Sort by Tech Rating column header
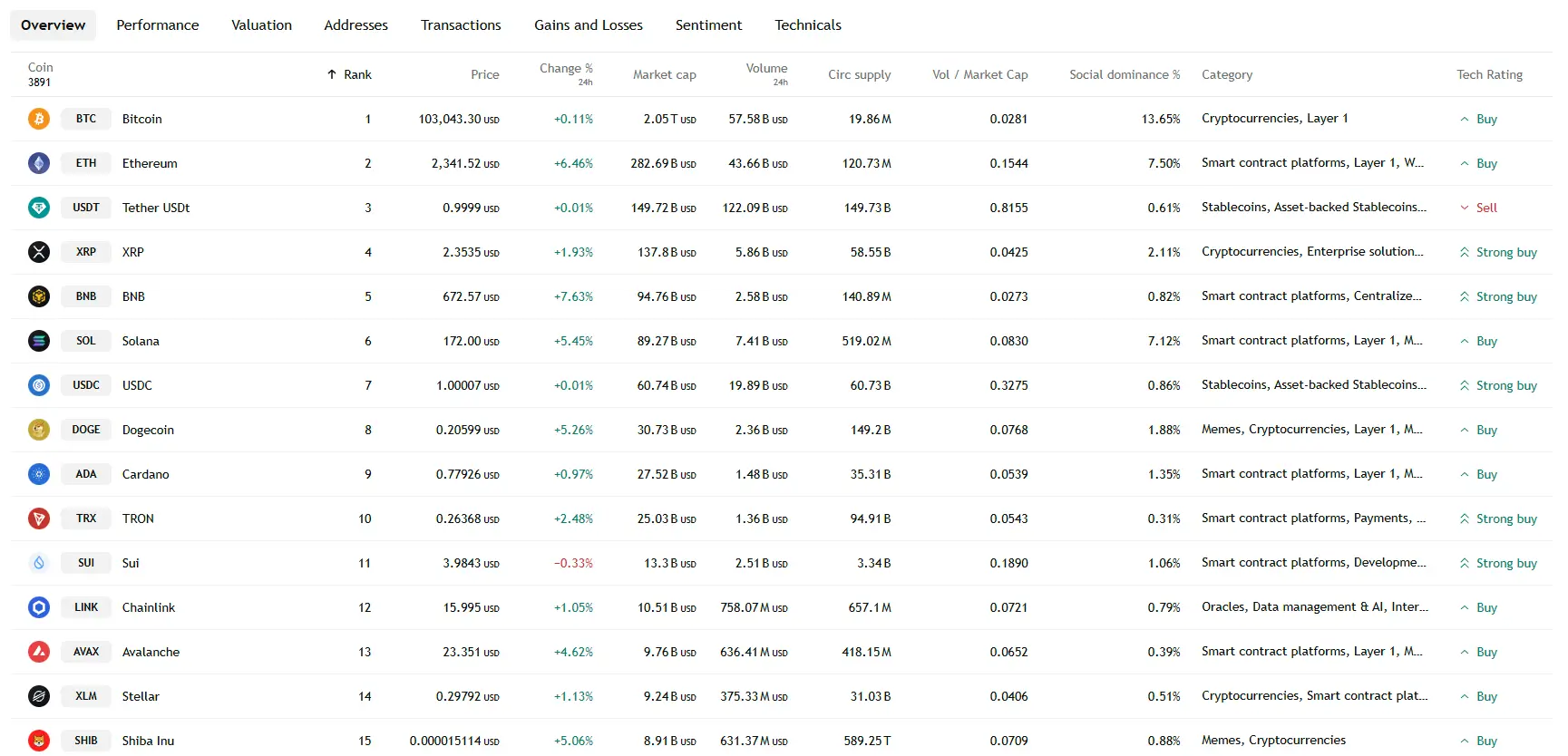Screen dimensions: 1568x756 pos(1490,74)
